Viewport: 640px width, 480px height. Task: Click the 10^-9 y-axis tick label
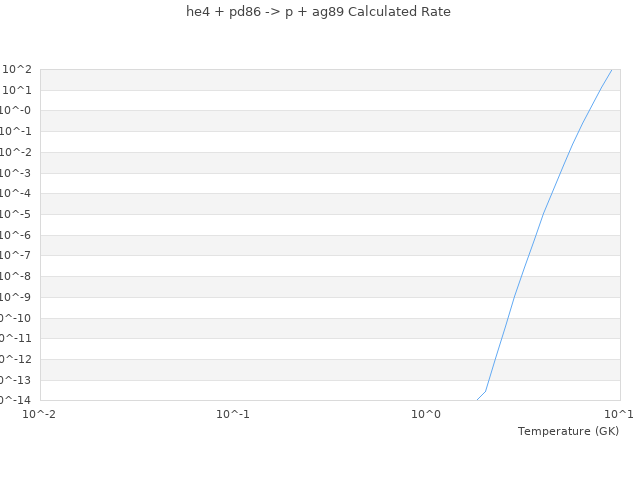coord(17,297)
